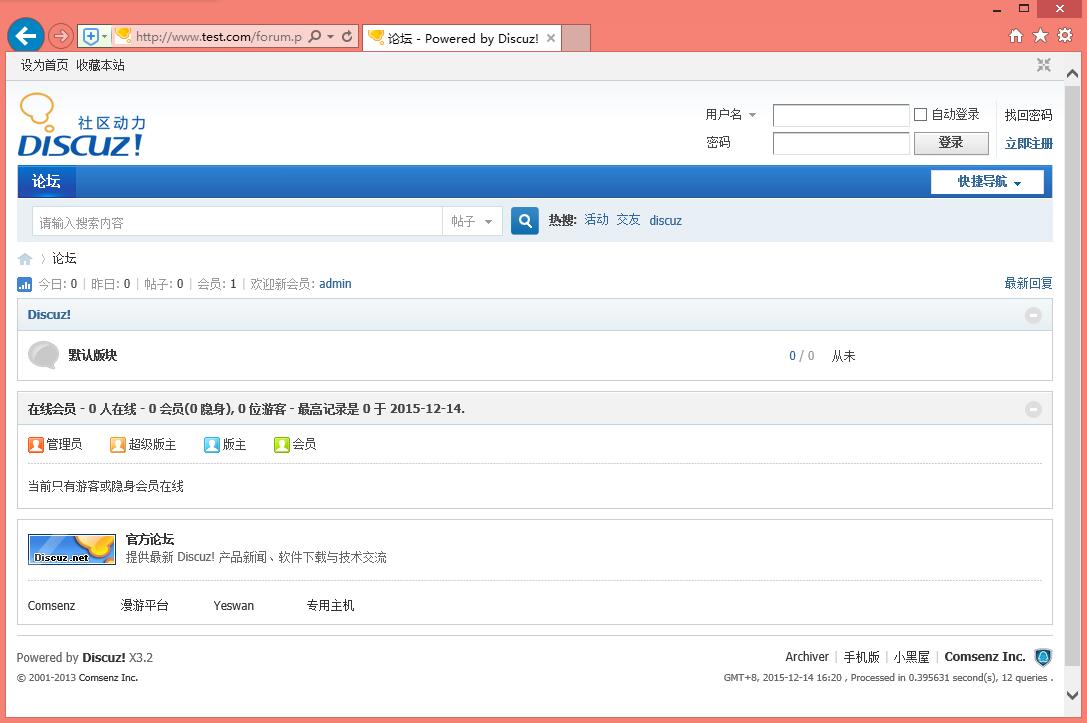Image resolution: width=1087 pixels, height=723 pixels.
Task: Click the shield icon beside Comsenz Inc.
Action: (1043, 657)
